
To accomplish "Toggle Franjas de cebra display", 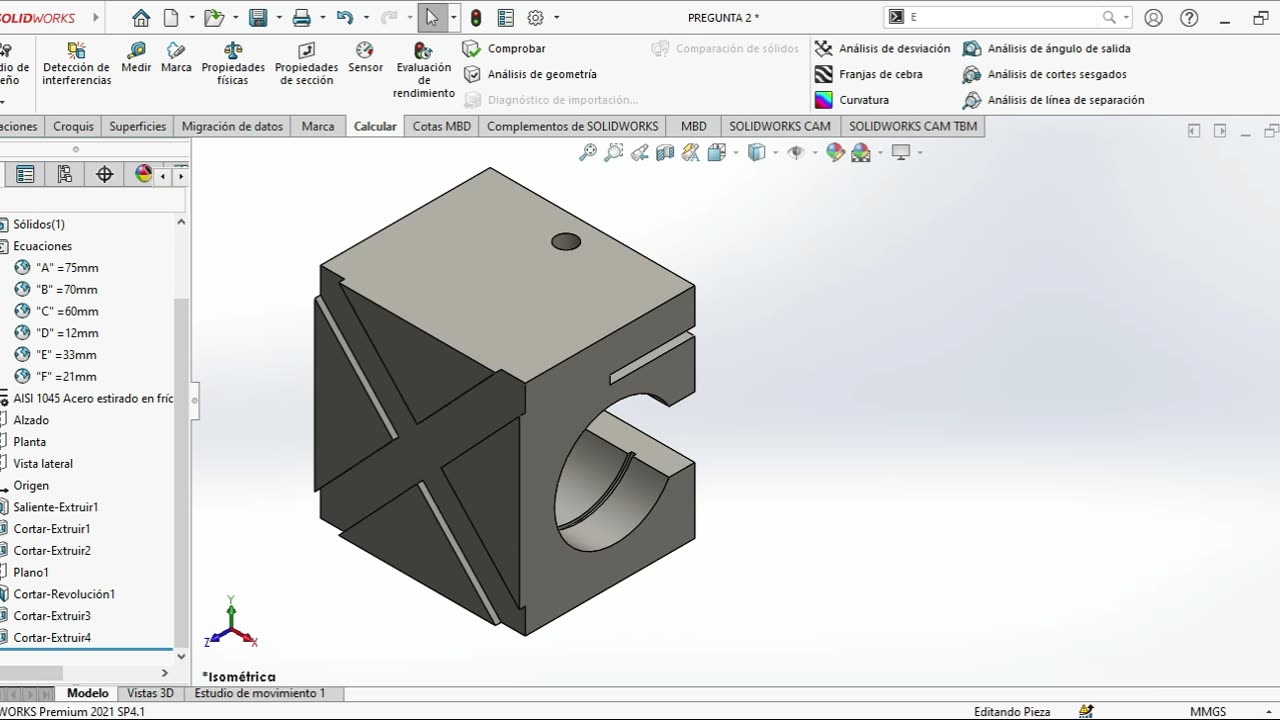I will (868, 74).
